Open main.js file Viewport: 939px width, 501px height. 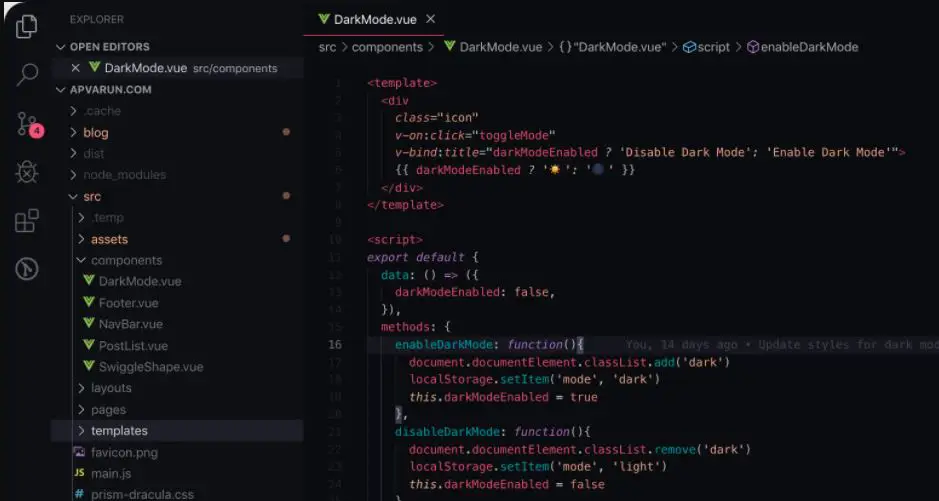click(x=111, y=473)
